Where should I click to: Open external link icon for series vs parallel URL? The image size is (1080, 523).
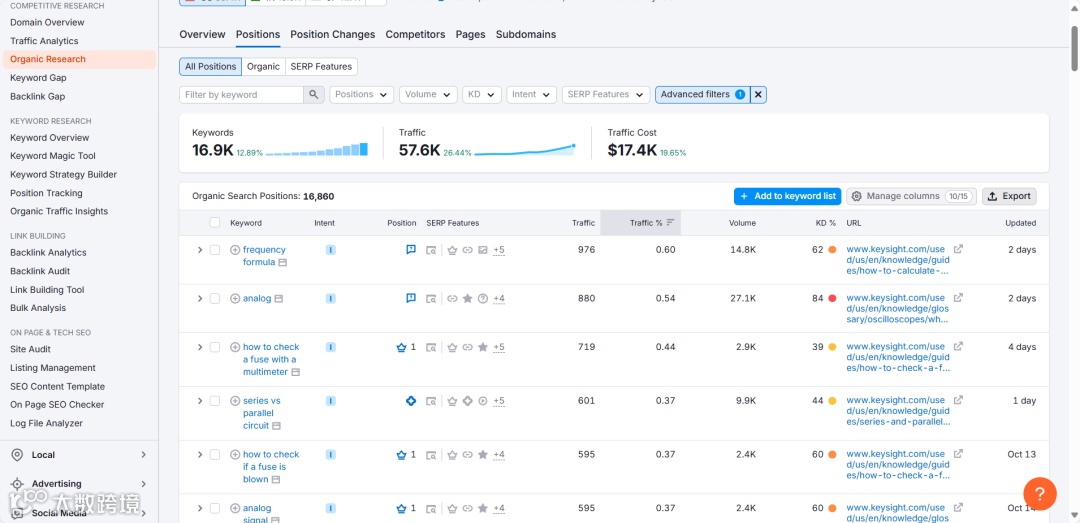tap(958, 400)
